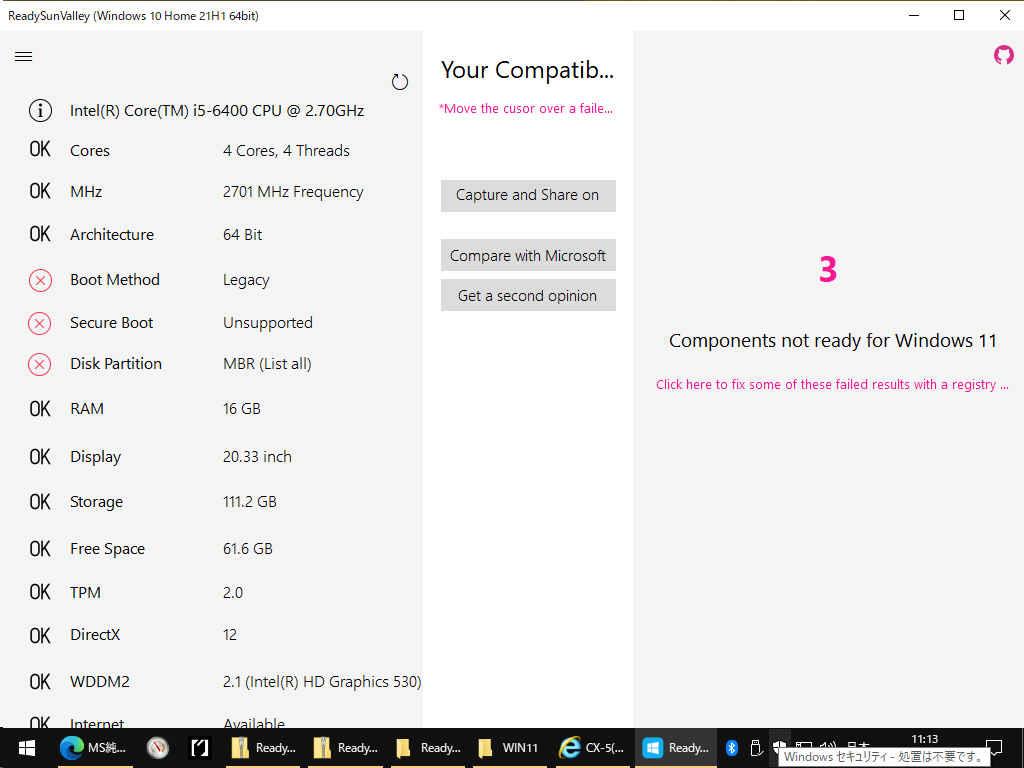1024x768 pixels.
Task: Click the Bluetooth tray icon
Action: pos(731,747)
